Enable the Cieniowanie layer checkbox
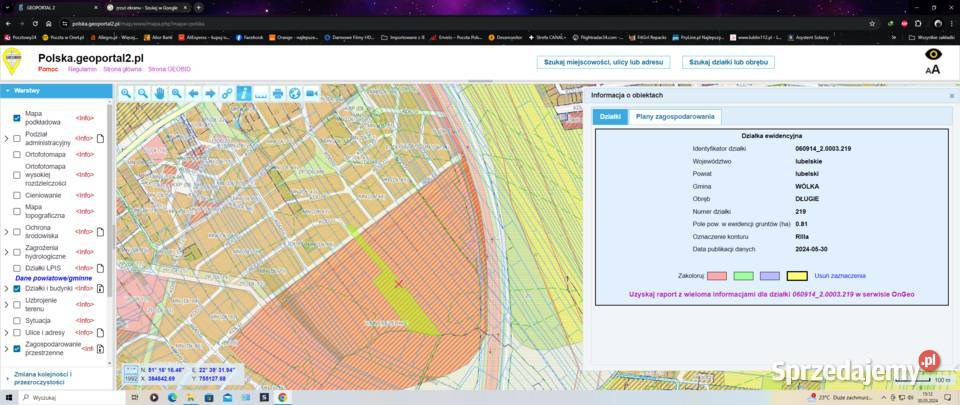This screenshot has width=960, height=405. pyautogui.click(x=17, y=195)
